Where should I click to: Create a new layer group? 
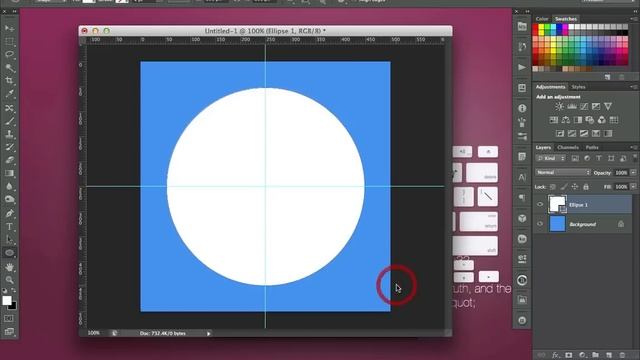pyautogui.click(x=596, y=355)
